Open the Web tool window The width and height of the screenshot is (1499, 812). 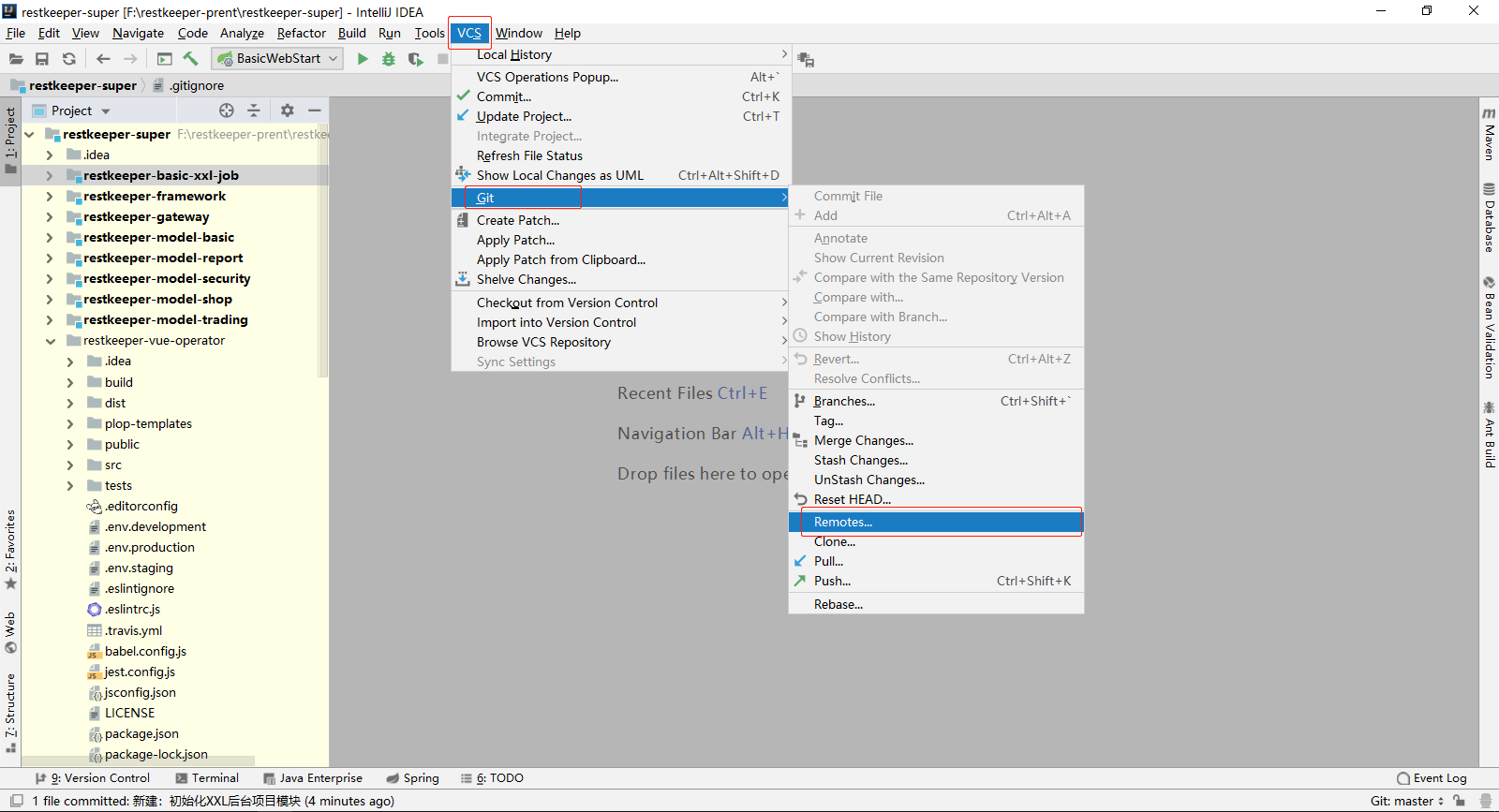pos(10,632)
